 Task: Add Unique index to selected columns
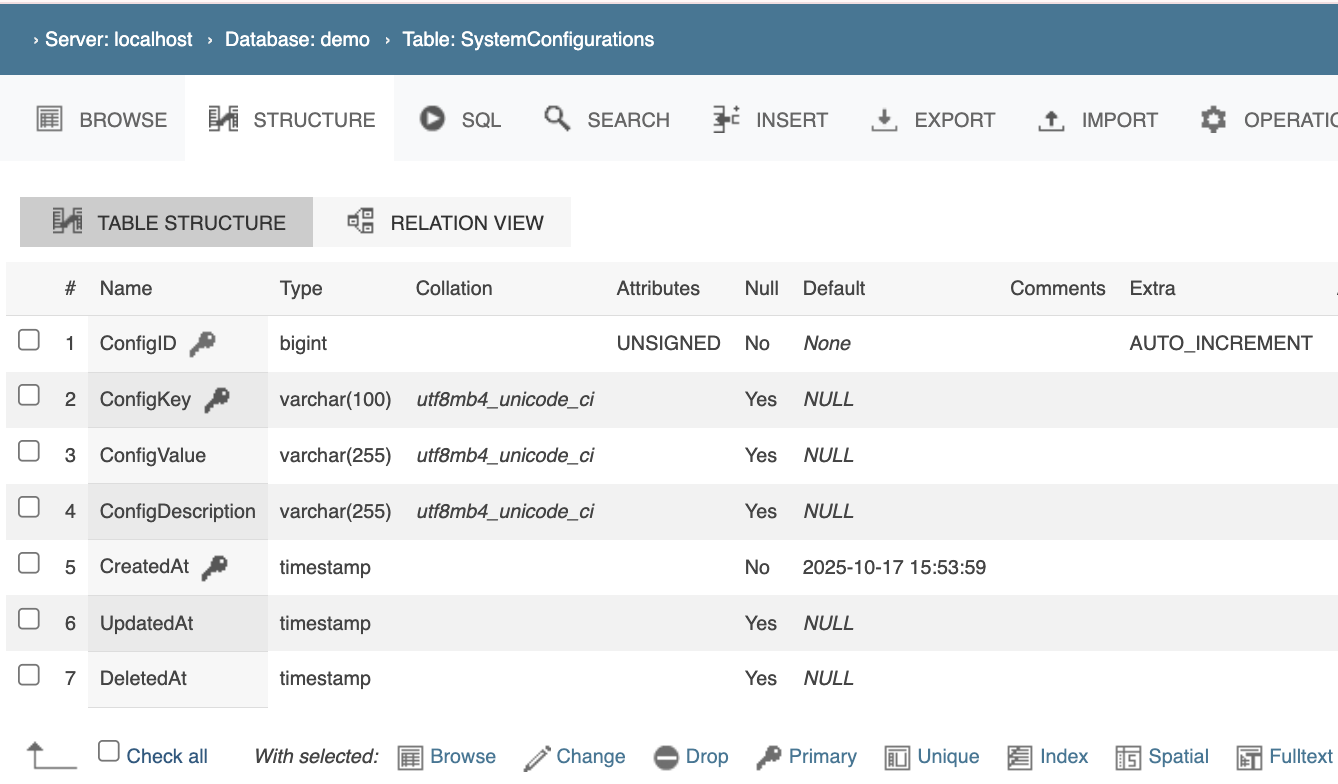pyautogui.click(x=933, y=757)
